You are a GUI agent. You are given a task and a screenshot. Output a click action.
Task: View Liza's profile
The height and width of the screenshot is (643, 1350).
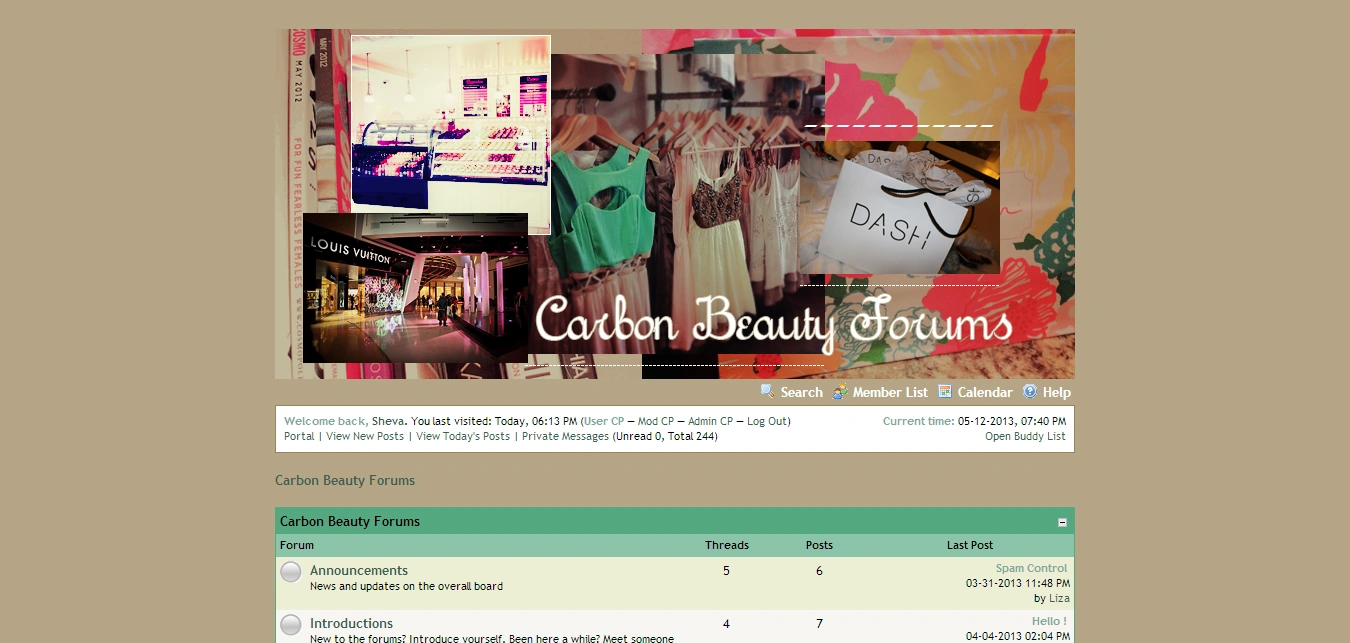tap(1059, 598)
